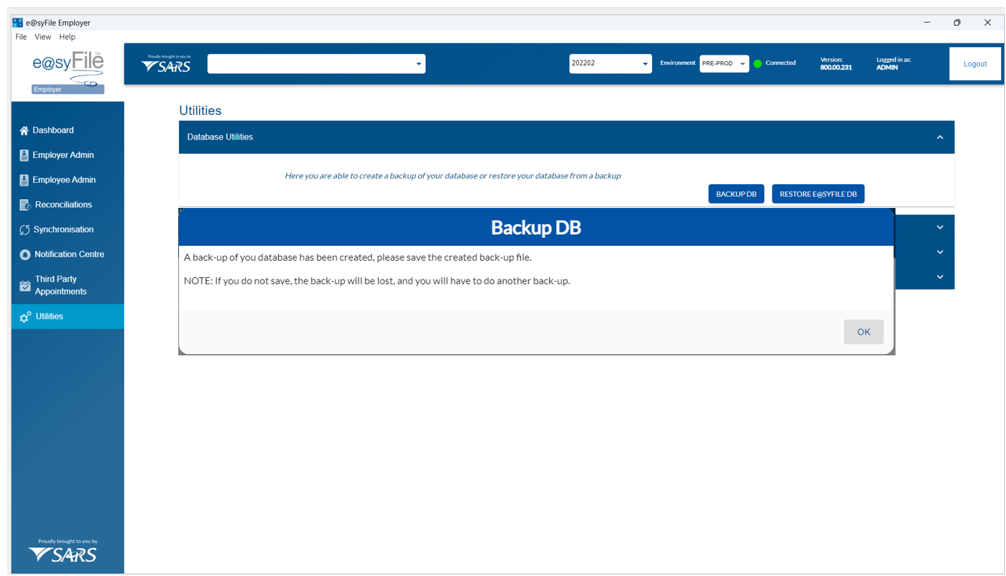Image resolution: width=1006 pixels, height=576 pixels.
Task: Click the Employer badge under the logo
Action: pos(68,89)
